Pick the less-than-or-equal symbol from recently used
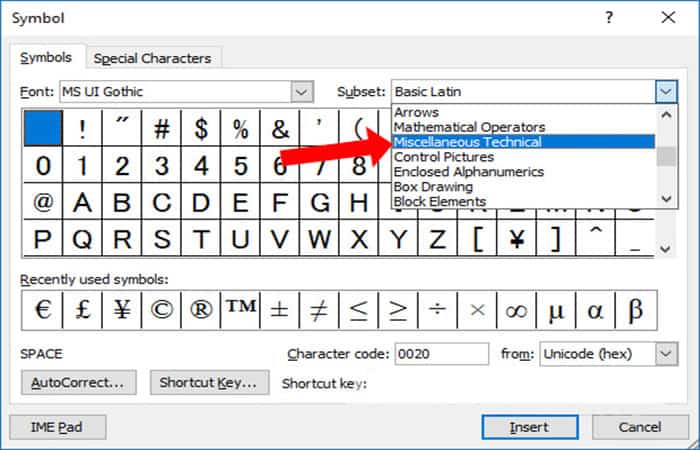The image size is (700, 450). click(359, 310)
